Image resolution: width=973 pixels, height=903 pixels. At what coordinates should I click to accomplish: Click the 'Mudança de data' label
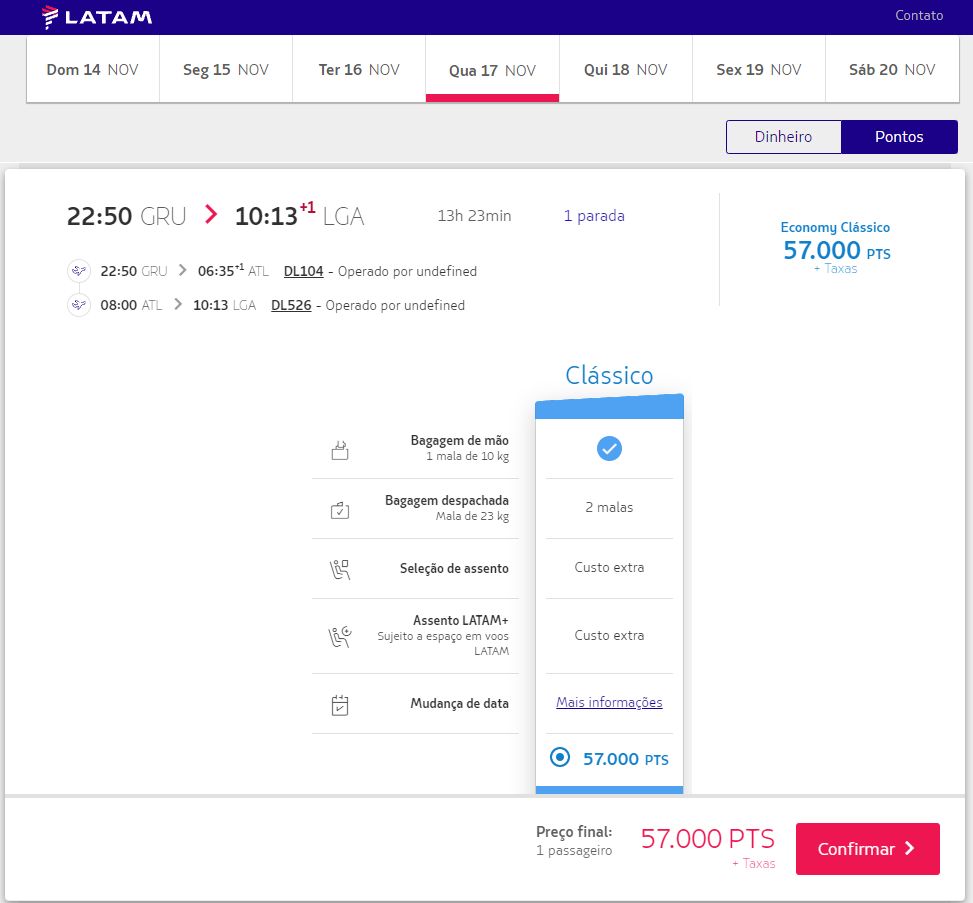[459, 703]
